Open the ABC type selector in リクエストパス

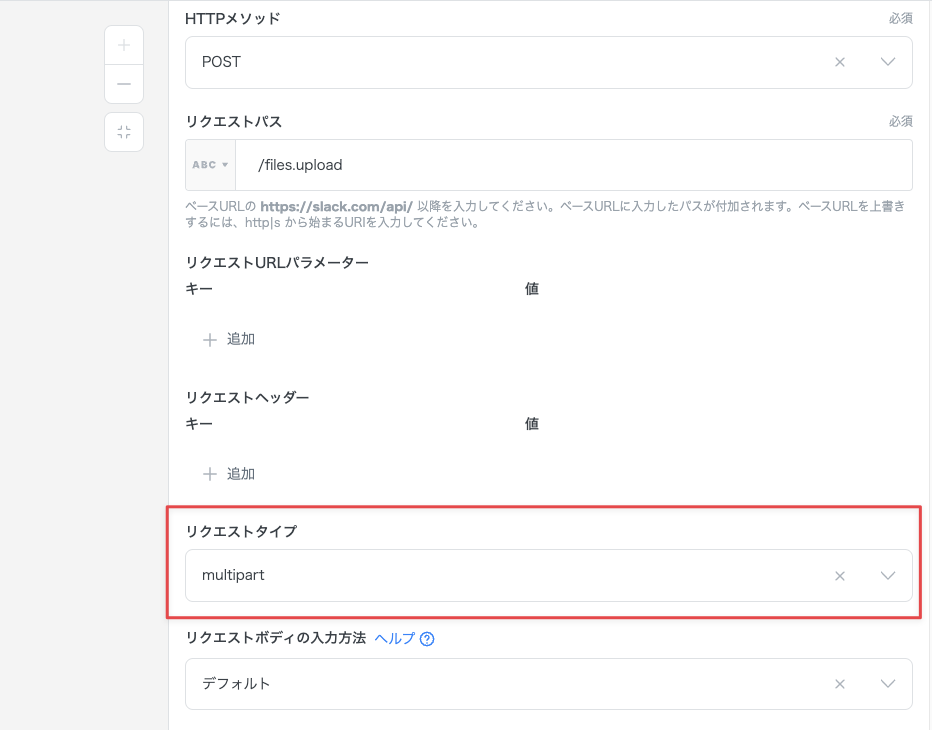pos(211,165)
